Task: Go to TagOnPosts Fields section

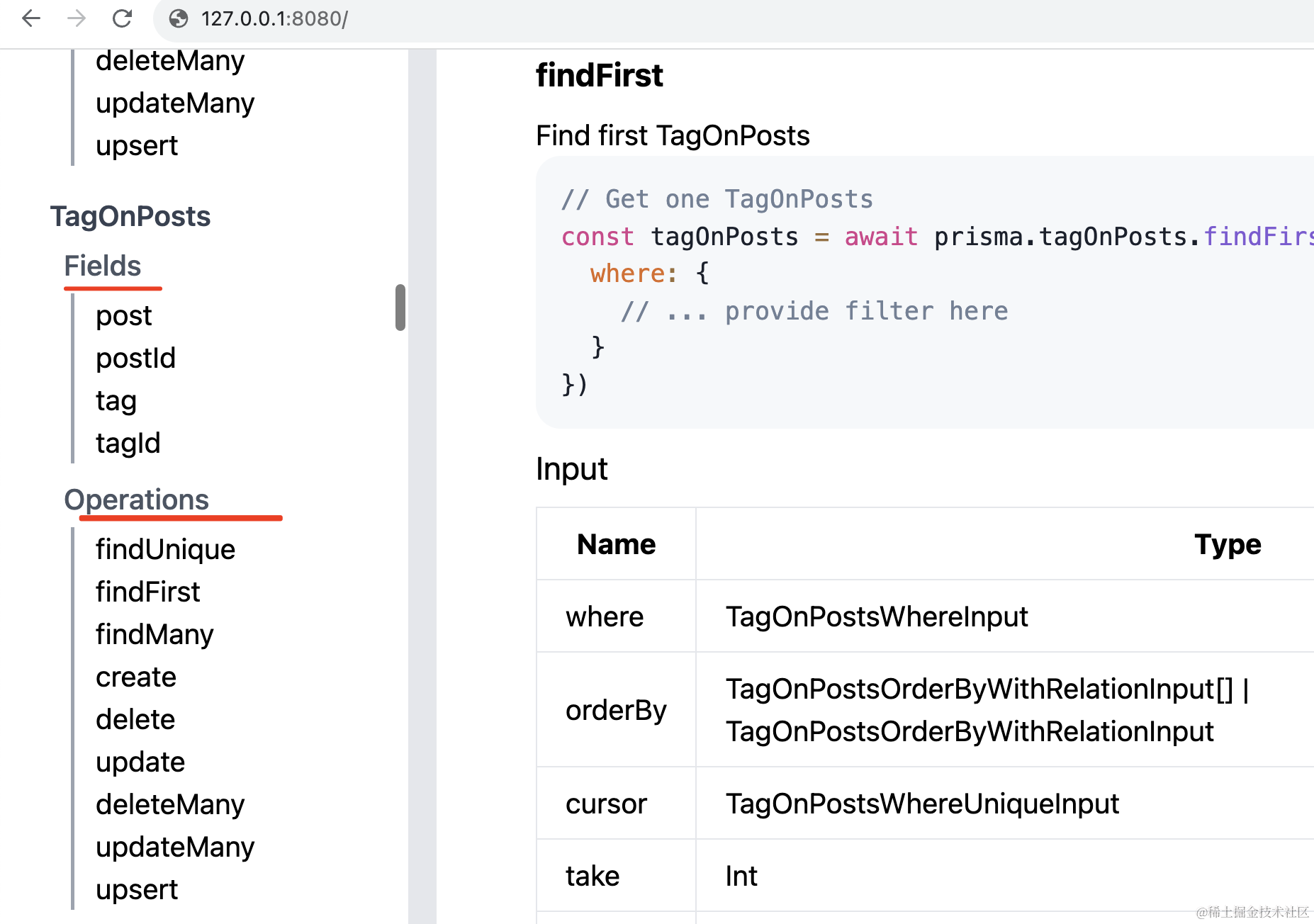Action: [x=103, y=266]
